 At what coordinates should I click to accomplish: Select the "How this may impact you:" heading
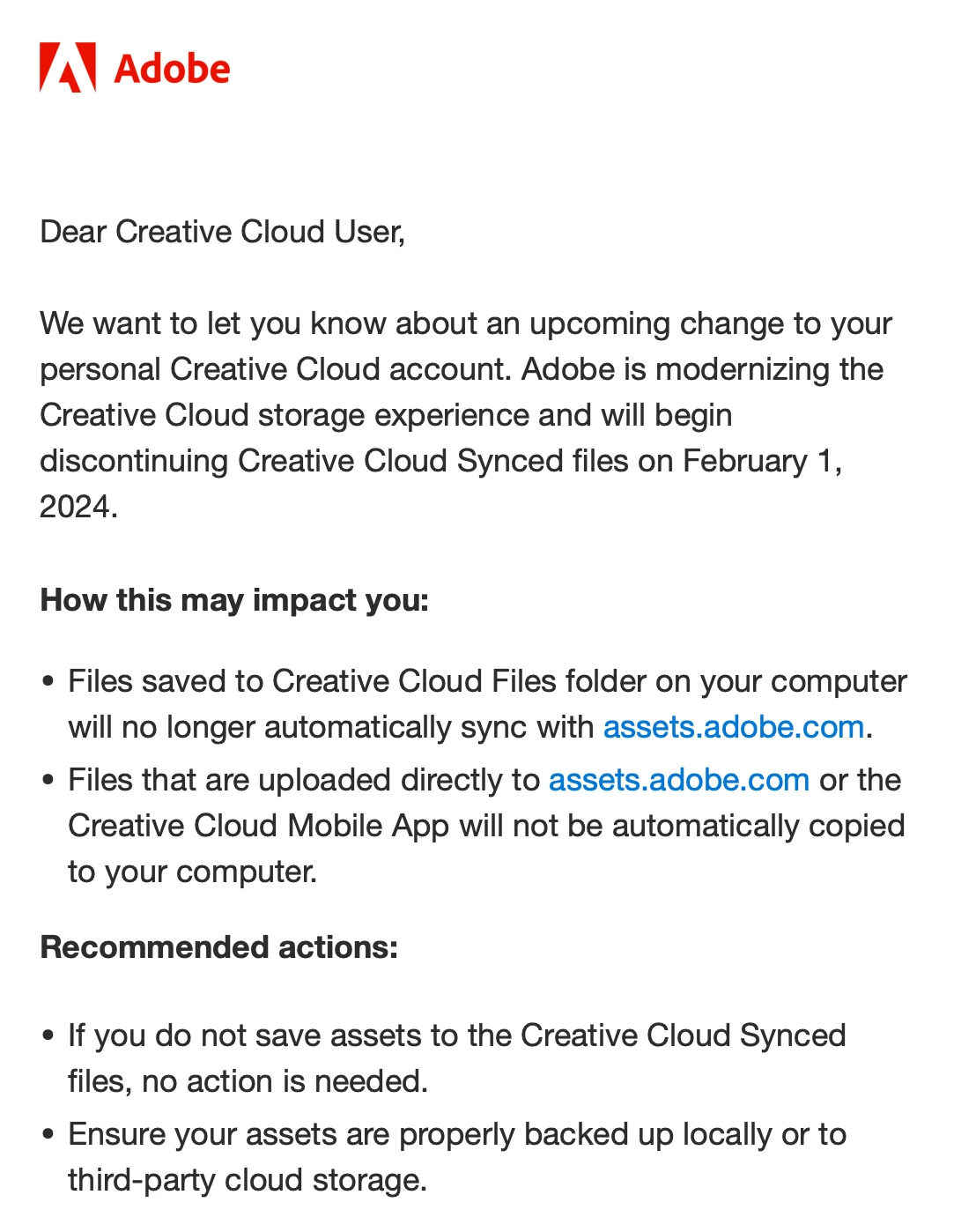(234, 600)
